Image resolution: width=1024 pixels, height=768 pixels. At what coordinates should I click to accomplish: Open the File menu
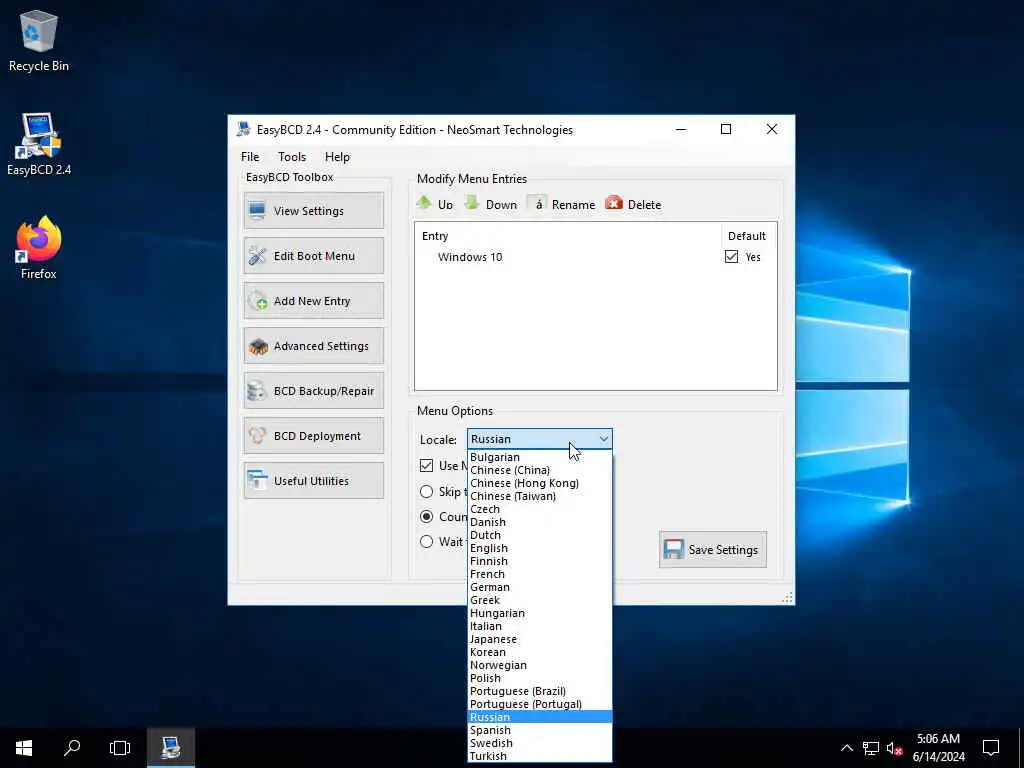coord(249,157)
